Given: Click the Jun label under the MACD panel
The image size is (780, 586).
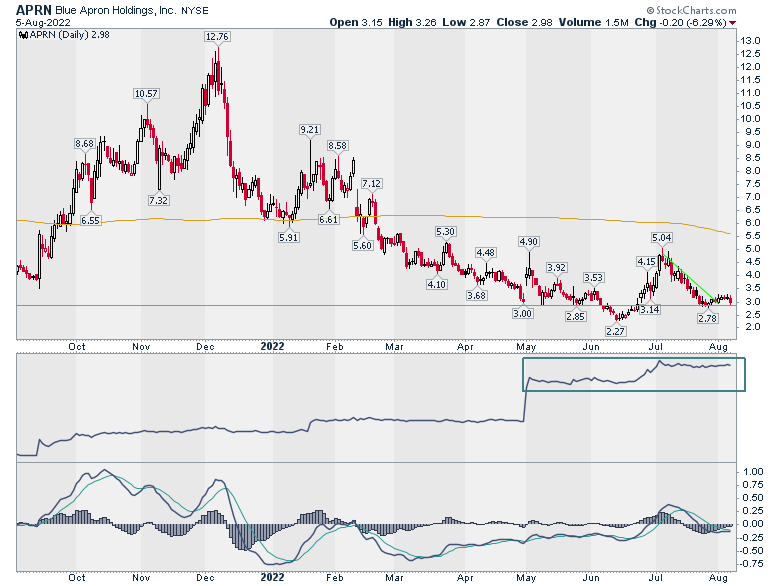Looking at the screenshot, I should 591,578.
